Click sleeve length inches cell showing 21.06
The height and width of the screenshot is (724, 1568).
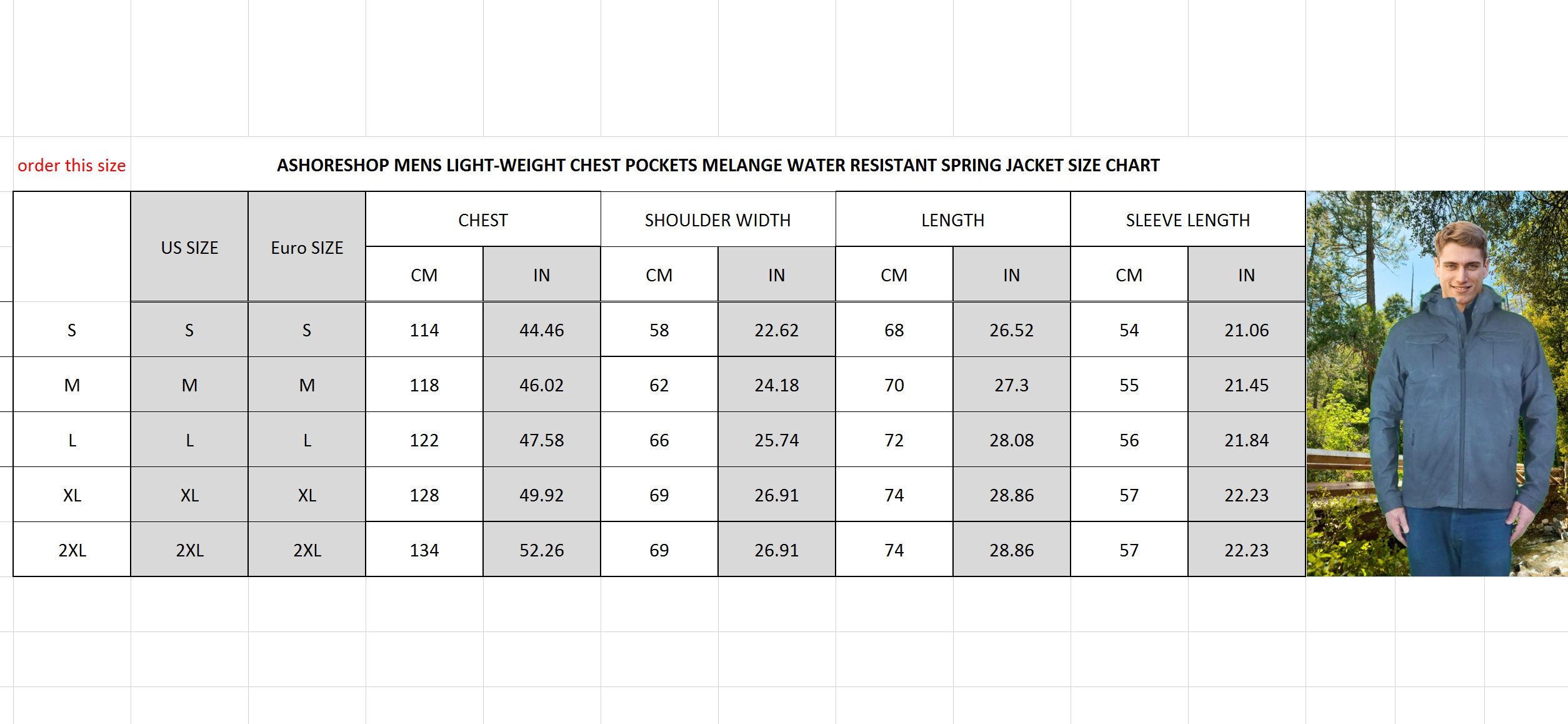coord(1247,330)
